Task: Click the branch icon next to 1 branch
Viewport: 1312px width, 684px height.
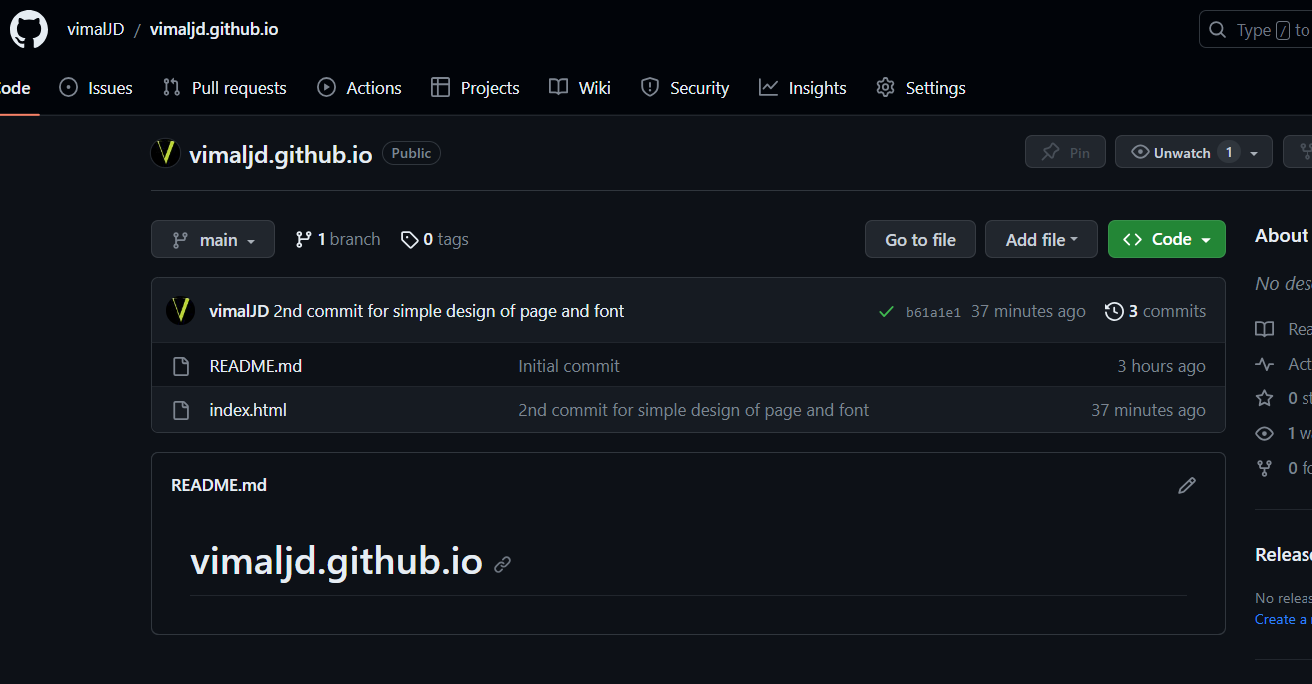Action: pos(303,239)
